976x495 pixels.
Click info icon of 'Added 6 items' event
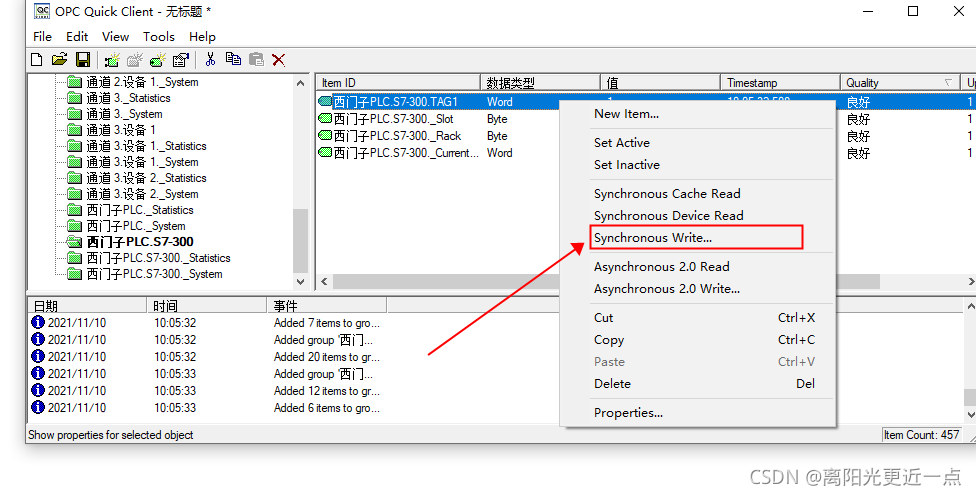coord(38,407)
